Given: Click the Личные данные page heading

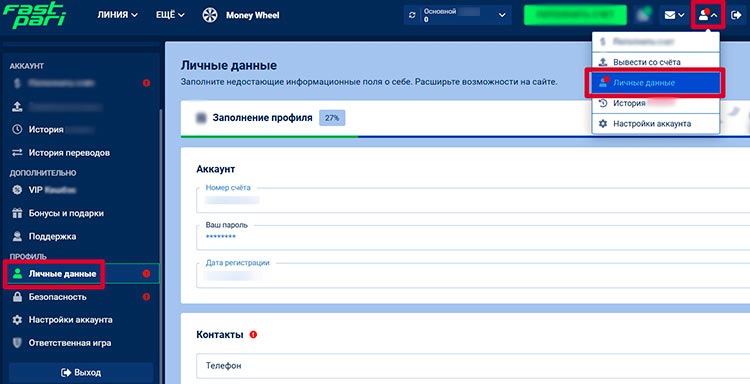Looking at the screenshot, I should [229, 66].
